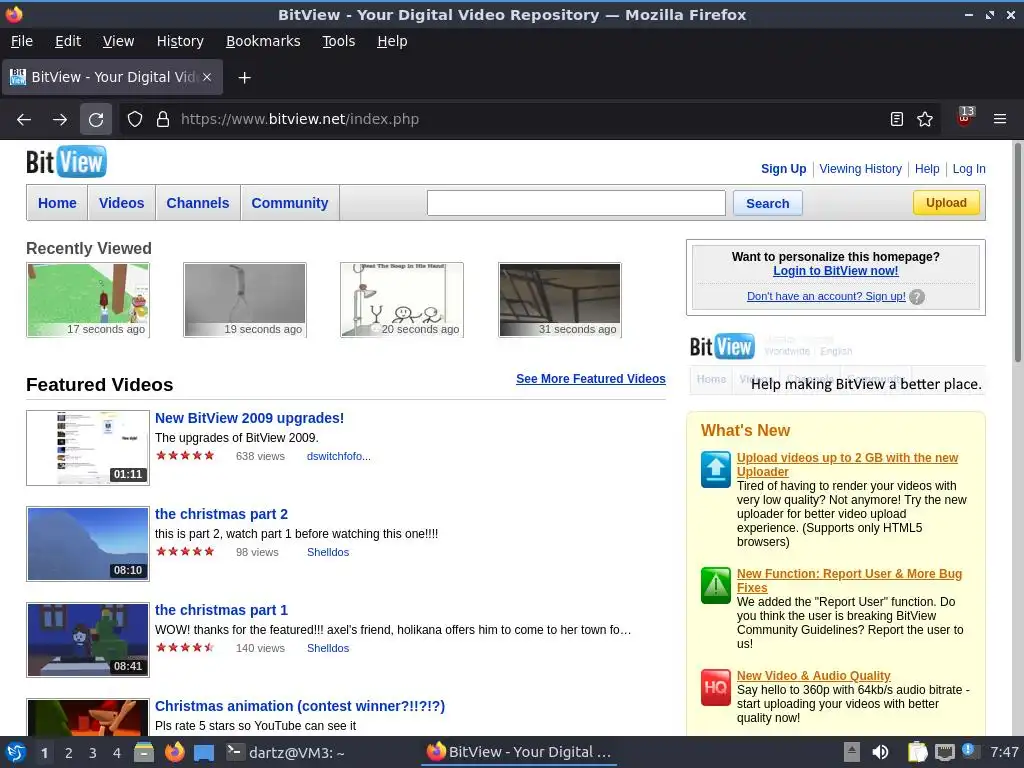Click New Function Report User link
This screenshot has height=768, width=1024.
[849, 581]
